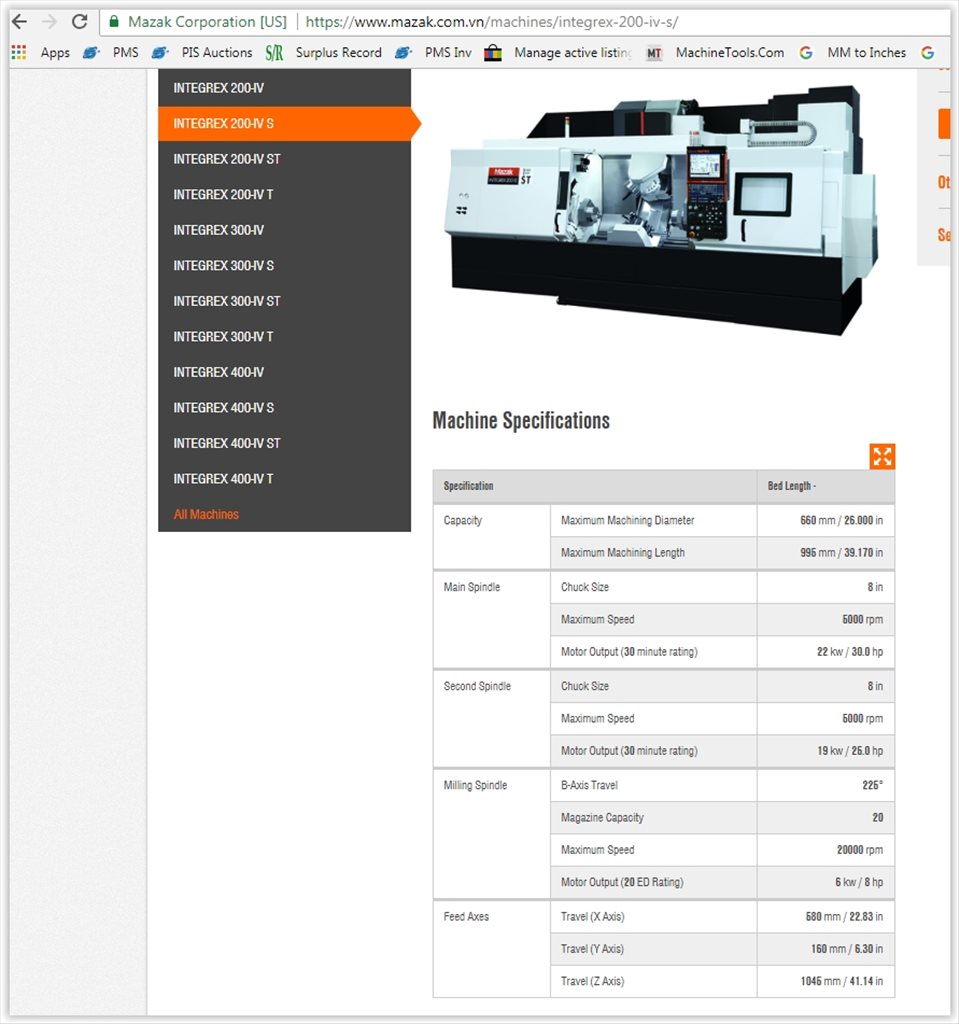Go back using the browser back arrow
959x1024 pixels.
pos(20,22)
